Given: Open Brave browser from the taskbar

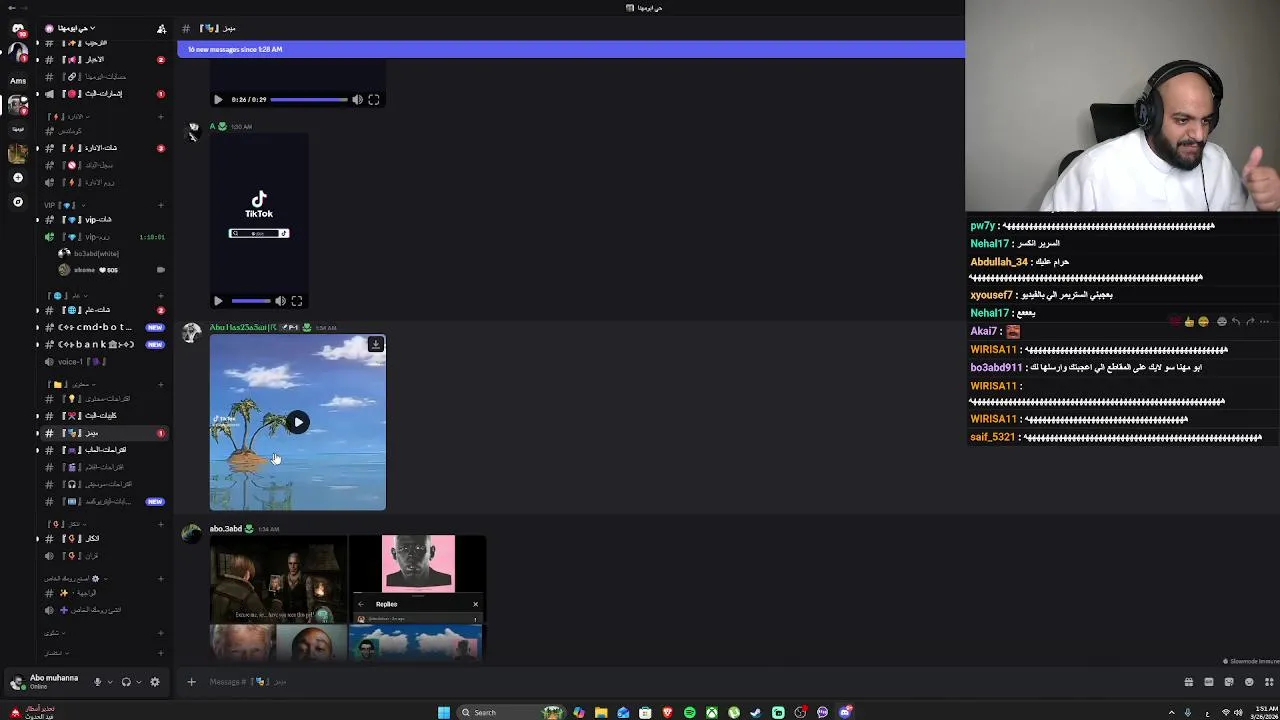Looking at the screenshot, I should (x=667, y=712).
